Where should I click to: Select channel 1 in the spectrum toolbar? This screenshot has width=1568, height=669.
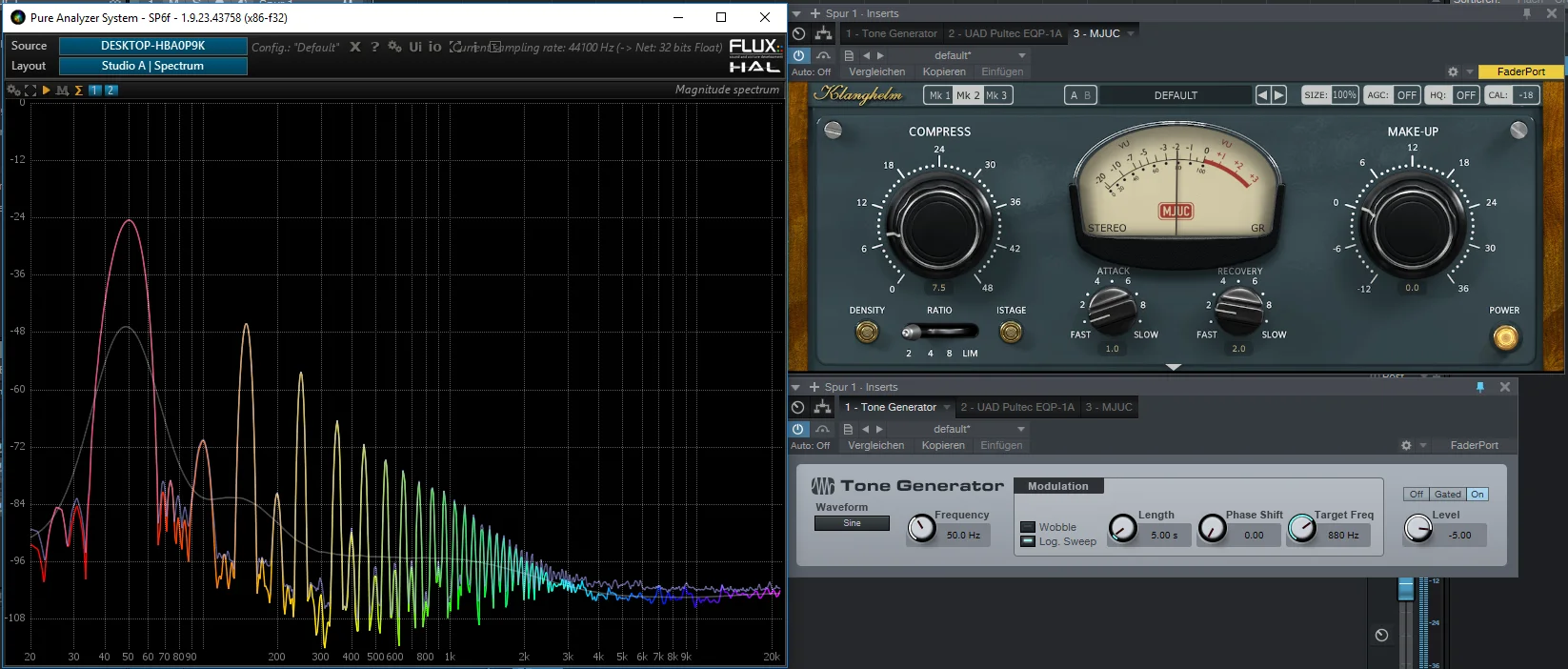95,91
